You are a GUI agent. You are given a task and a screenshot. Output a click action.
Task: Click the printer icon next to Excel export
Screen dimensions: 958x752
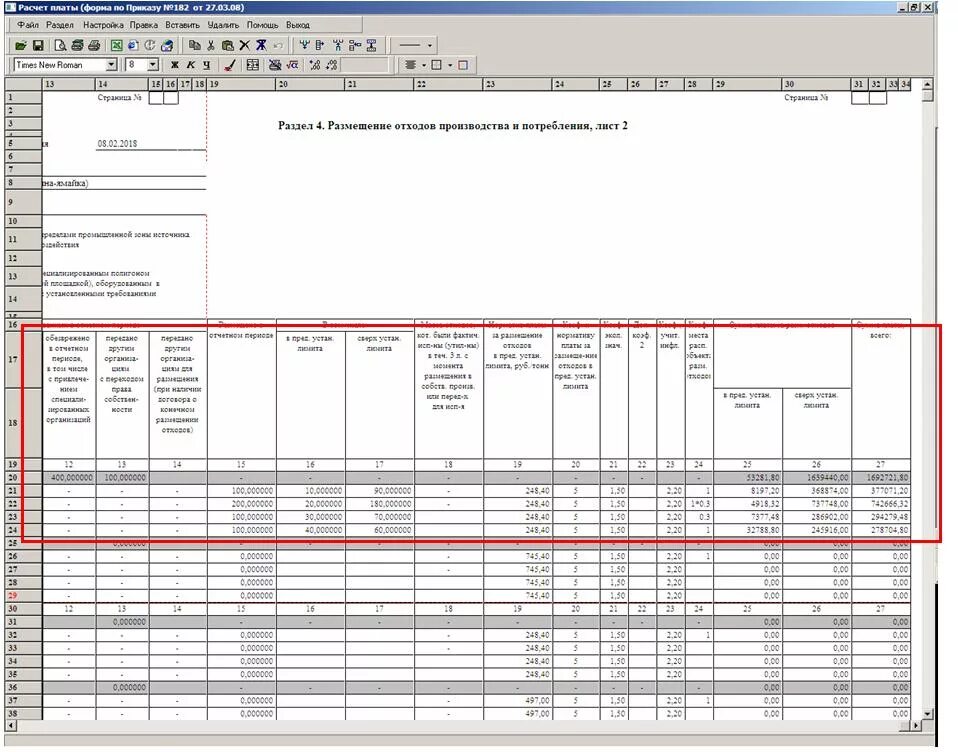click(93, 45)
